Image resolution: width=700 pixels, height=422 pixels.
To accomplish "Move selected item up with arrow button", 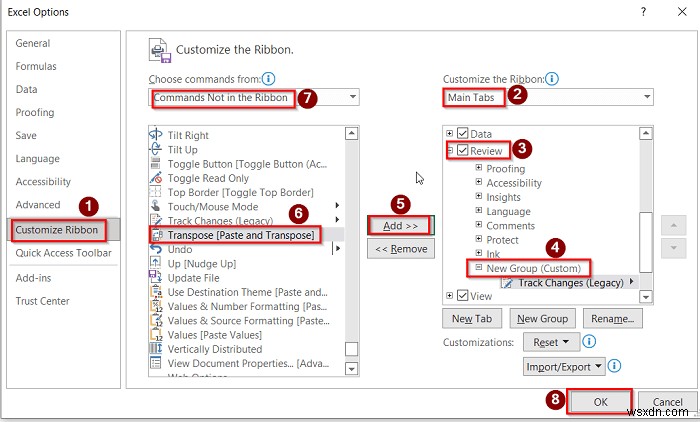I will 673,226.
